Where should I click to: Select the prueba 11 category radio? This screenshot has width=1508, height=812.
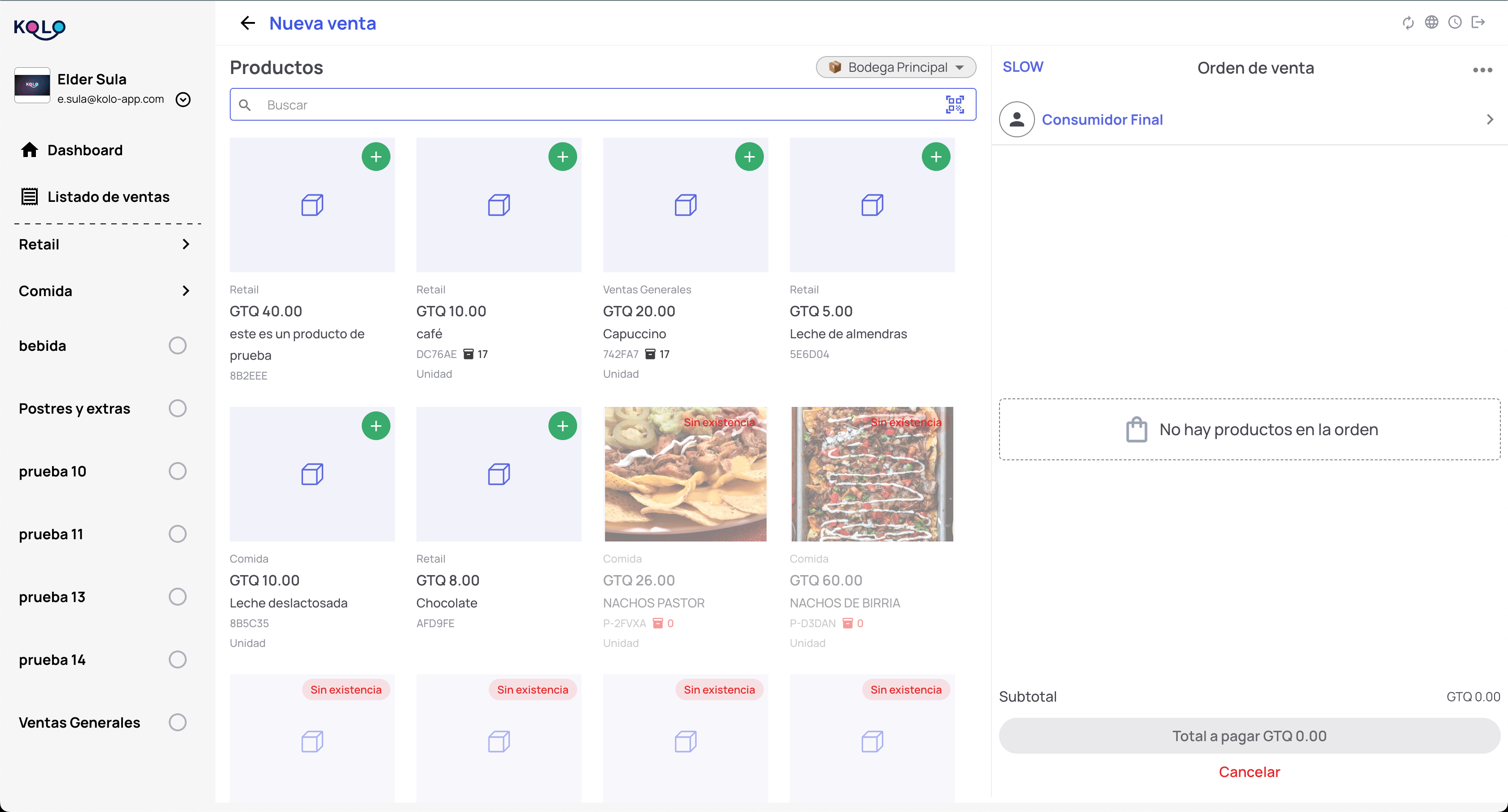tap(177, 534)
